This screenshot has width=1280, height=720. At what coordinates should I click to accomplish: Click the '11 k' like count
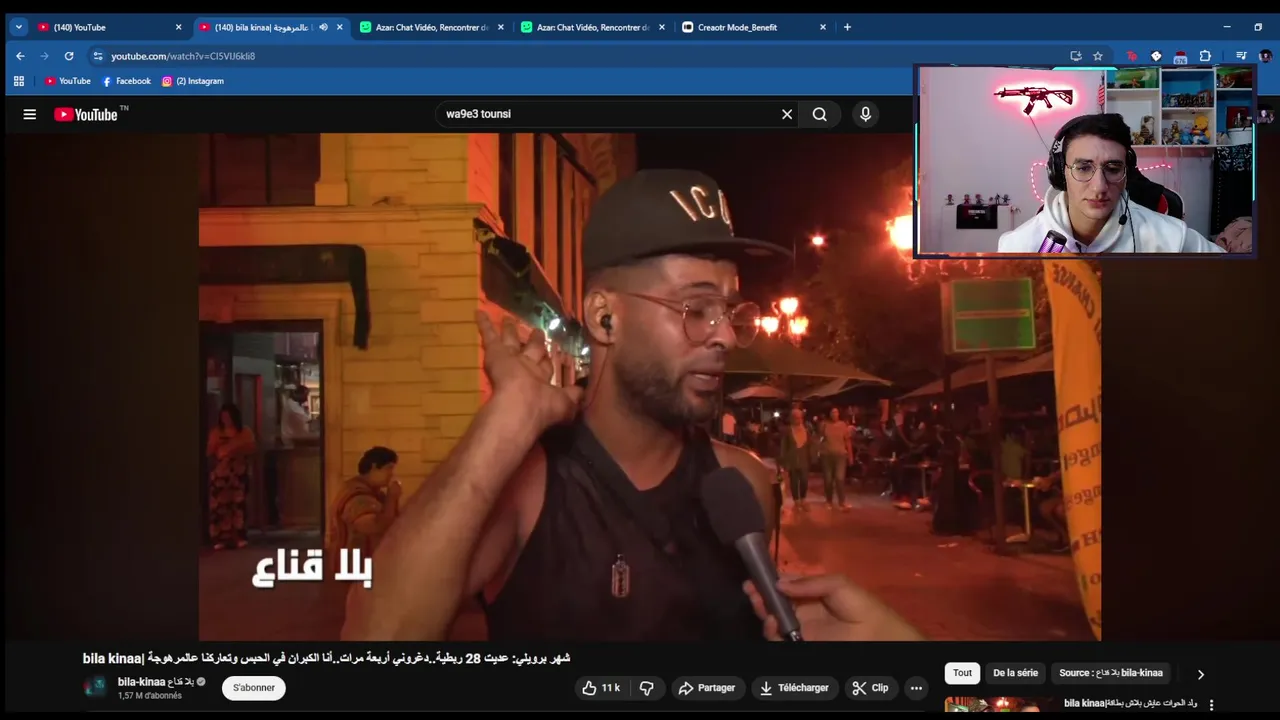pos(611,688)
